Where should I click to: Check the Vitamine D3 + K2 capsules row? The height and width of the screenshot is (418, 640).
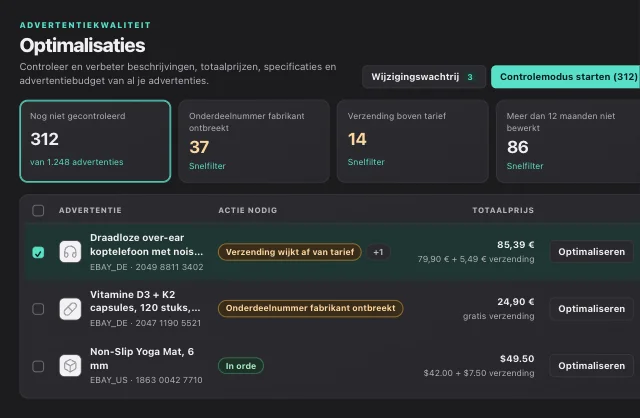coord(38,309)
